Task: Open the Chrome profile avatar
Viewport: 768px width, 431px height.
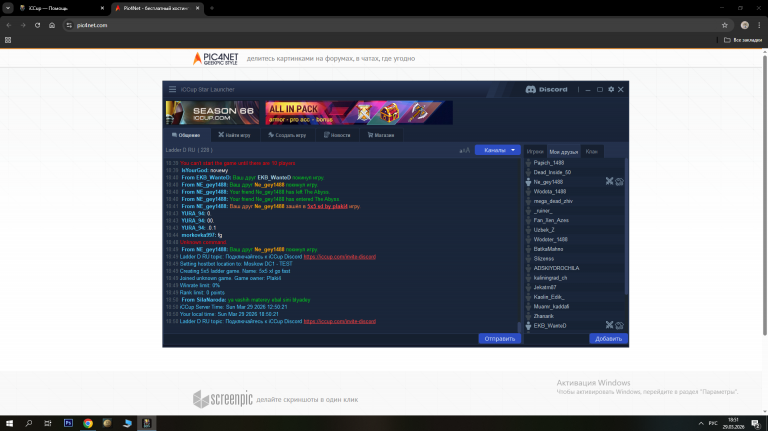Action: pyautogui.click(x=744, y=25)
